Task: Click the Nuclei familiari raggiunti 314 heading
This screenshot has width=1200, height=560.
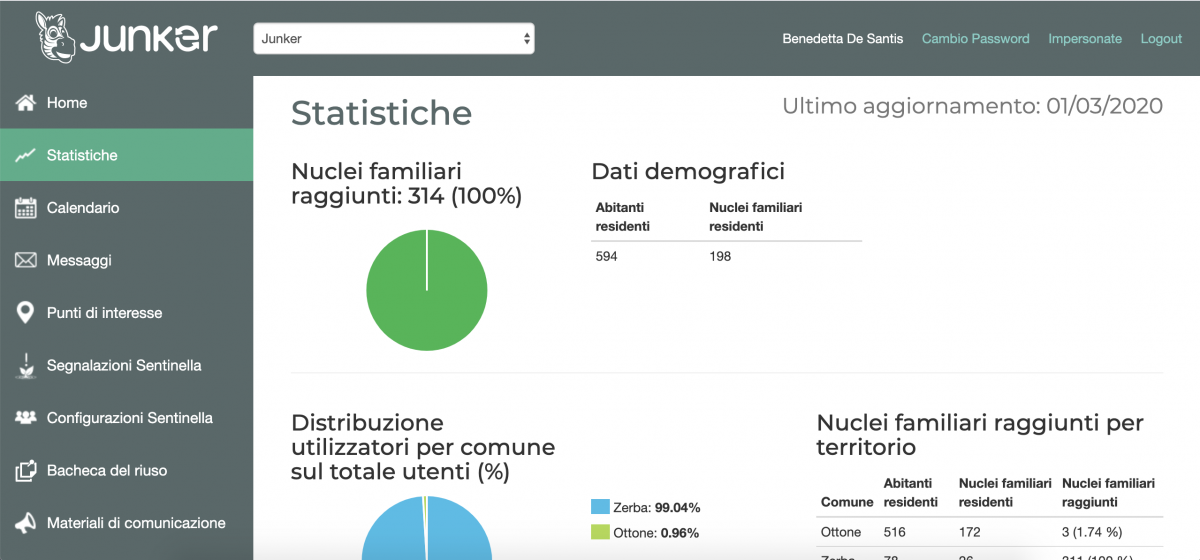Action: (x=406, y=184)
